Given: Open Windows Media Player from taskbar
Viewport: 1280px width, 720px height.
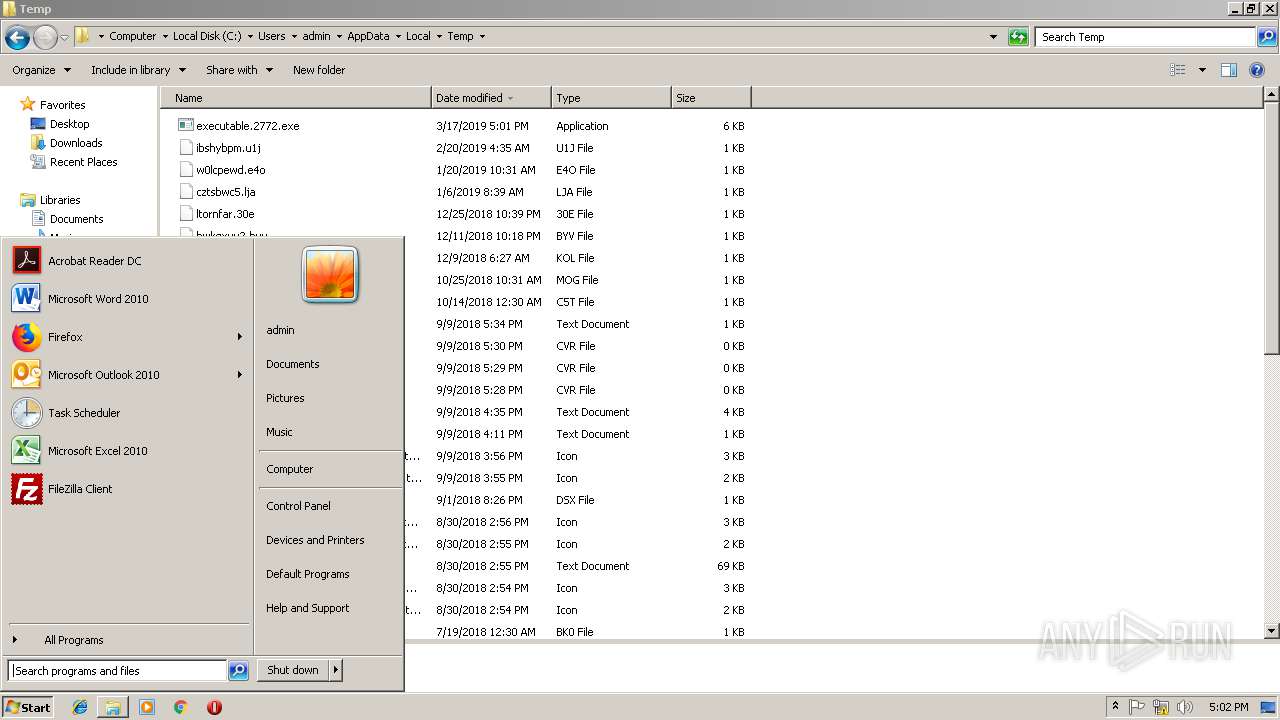Looking at the screenshot, I should click(x=147, y=707).
